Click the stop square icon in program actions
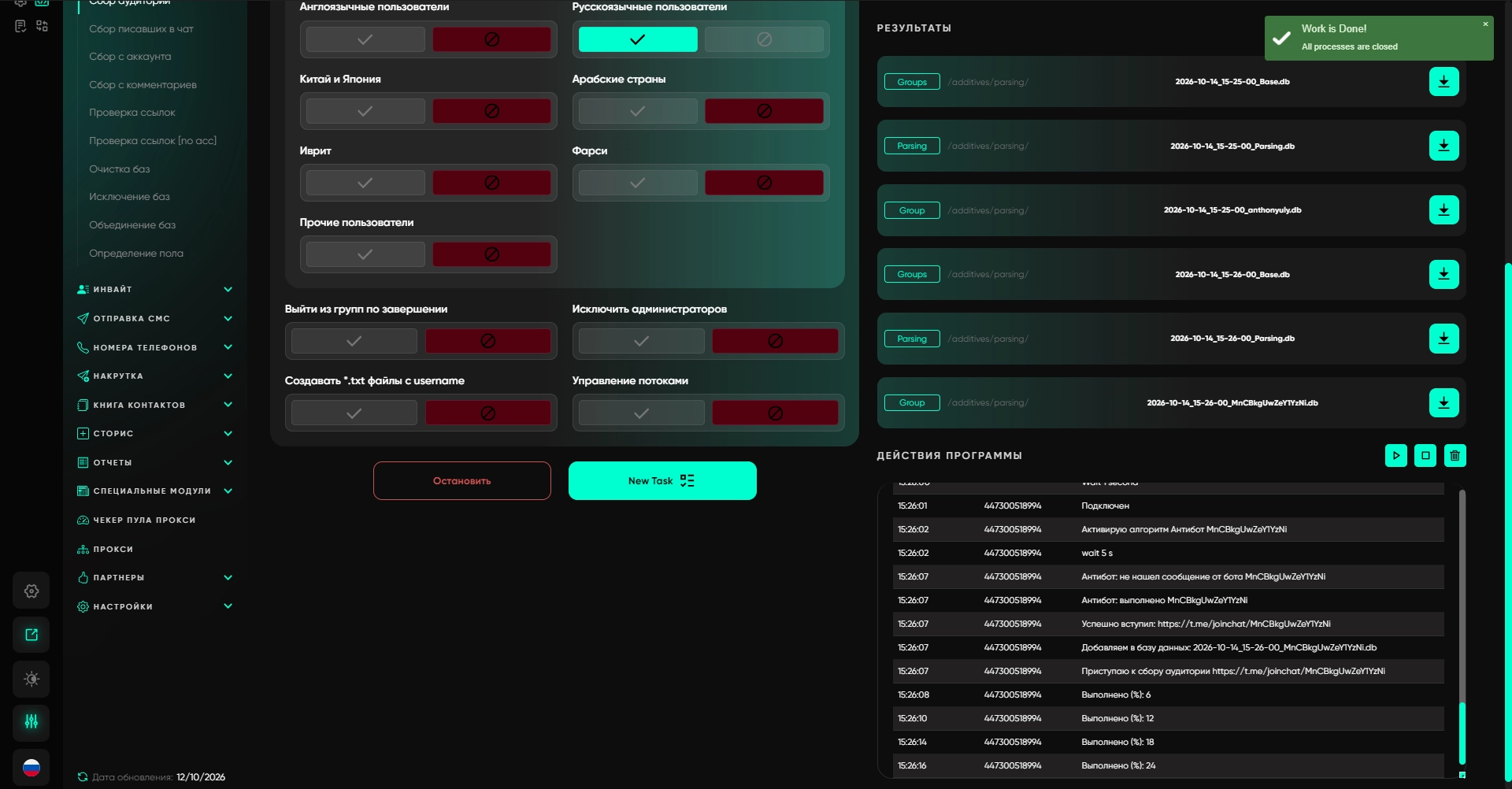 (1425, 455)
